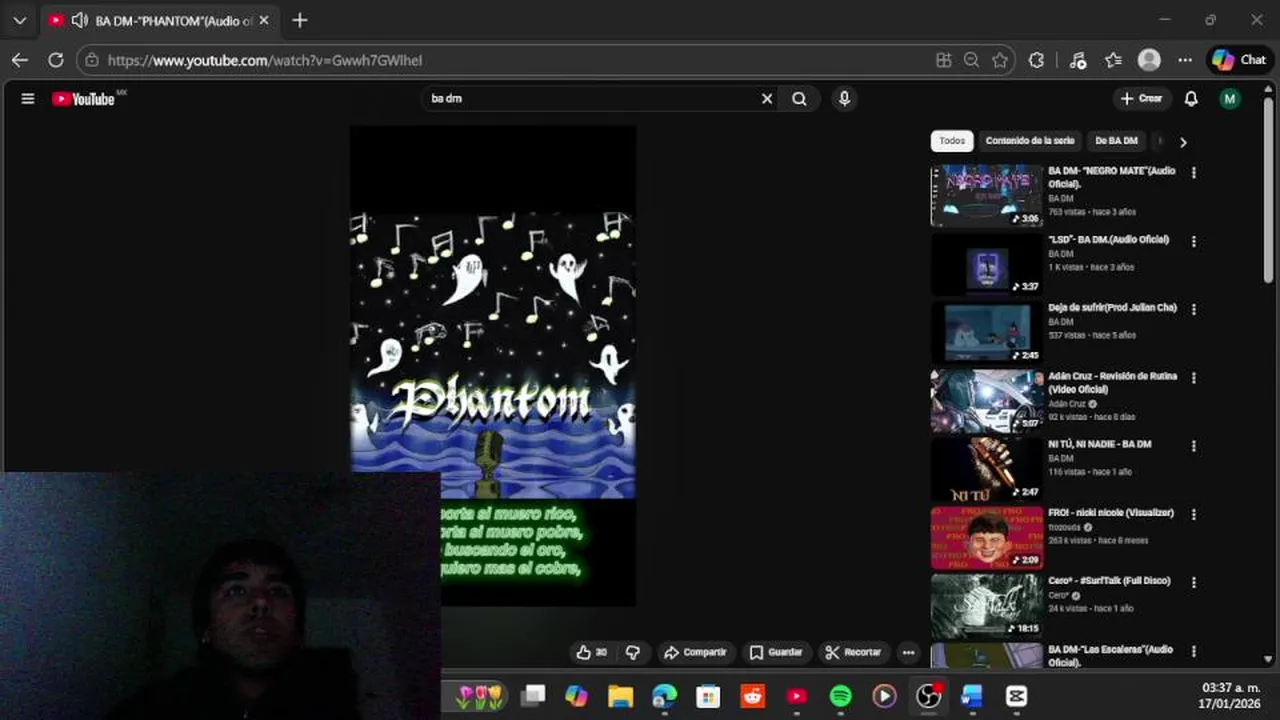Open Spotify from the taskbar

pyautogui.click(x=841, y=696)
